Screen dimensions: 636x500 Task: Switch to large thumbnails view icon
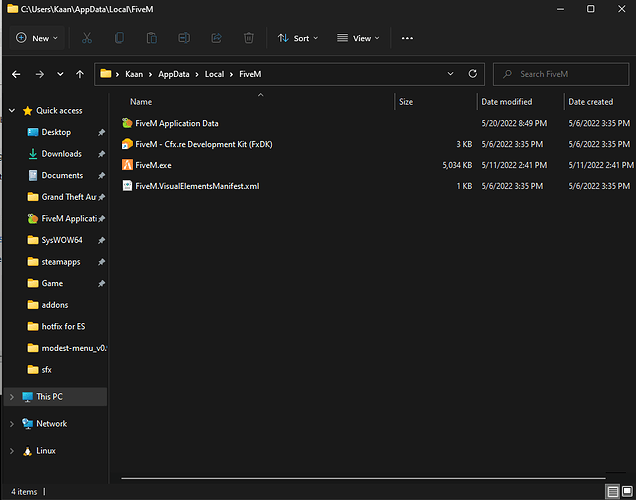click(x=627, y=491)
